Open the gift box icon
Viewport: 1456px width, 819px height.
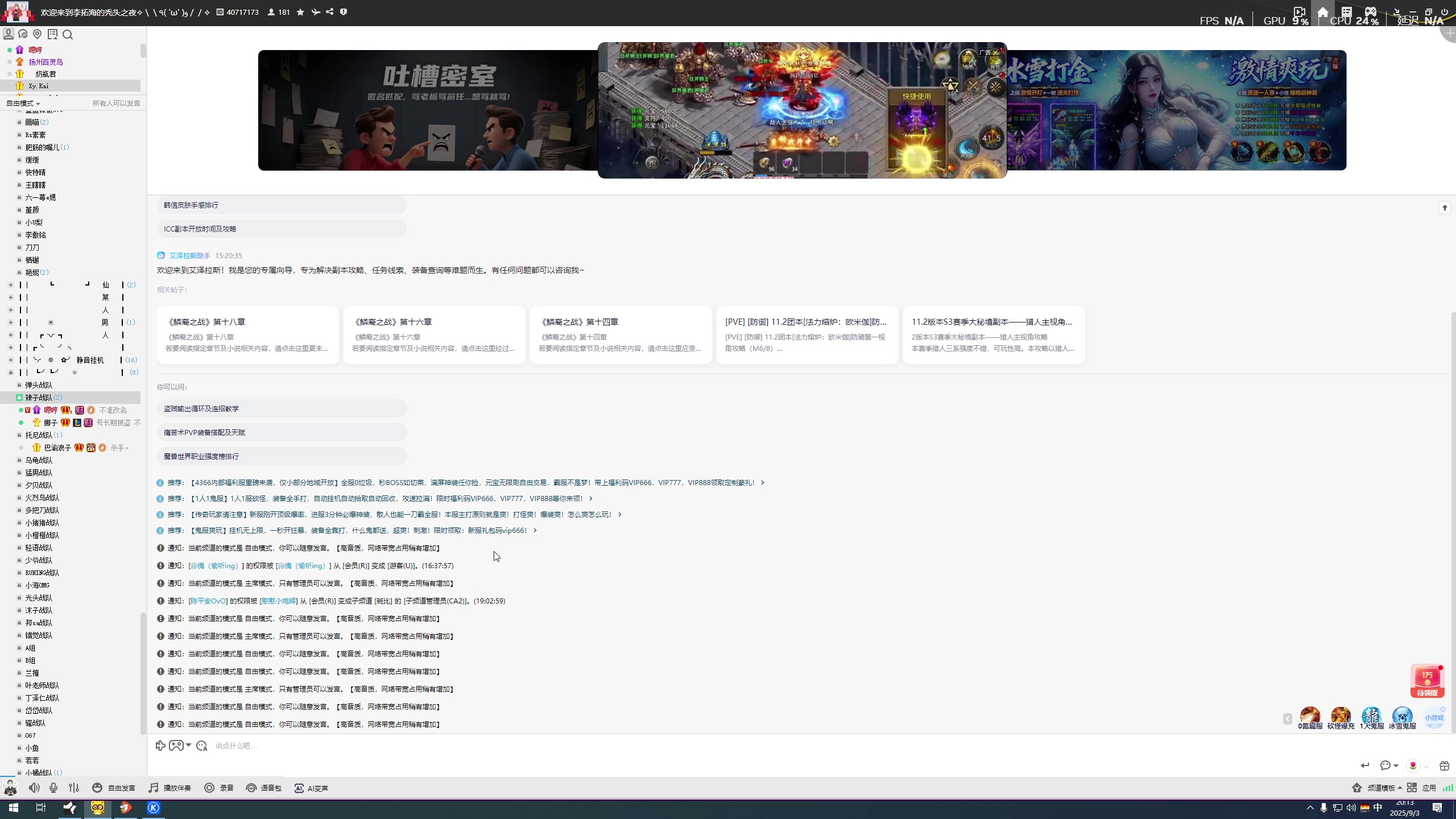[1444, 766]
